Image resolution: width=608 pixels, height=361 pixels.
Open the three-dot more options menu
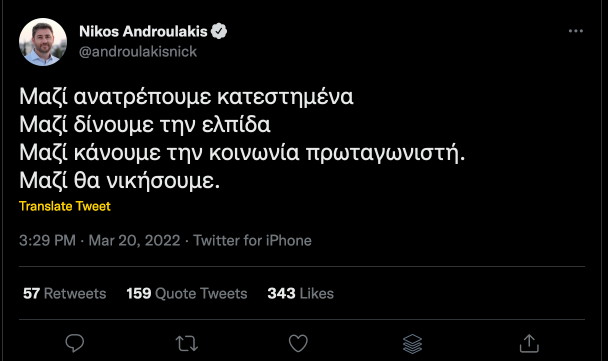pos(575,31)
